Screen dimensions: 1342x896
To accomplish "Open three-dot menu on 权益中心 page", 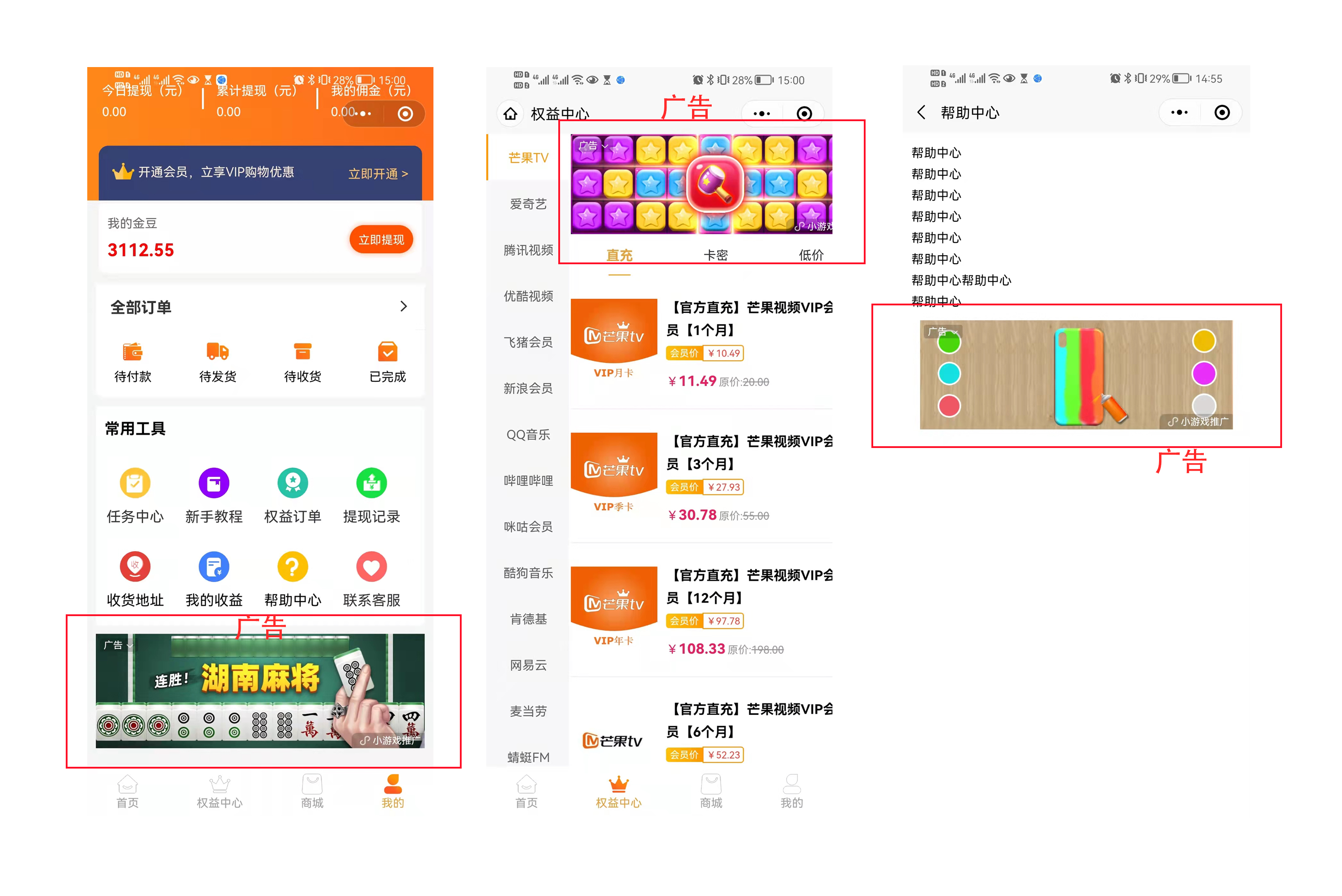I will (762, 114).
